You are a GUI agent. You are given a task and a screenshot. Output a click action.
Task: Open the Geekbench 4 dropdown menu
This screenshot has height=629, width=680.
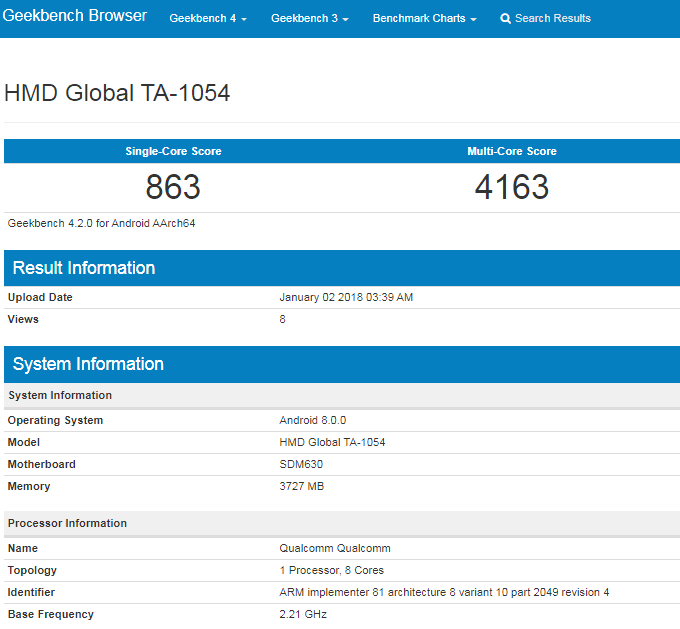(x=208, y=18)
